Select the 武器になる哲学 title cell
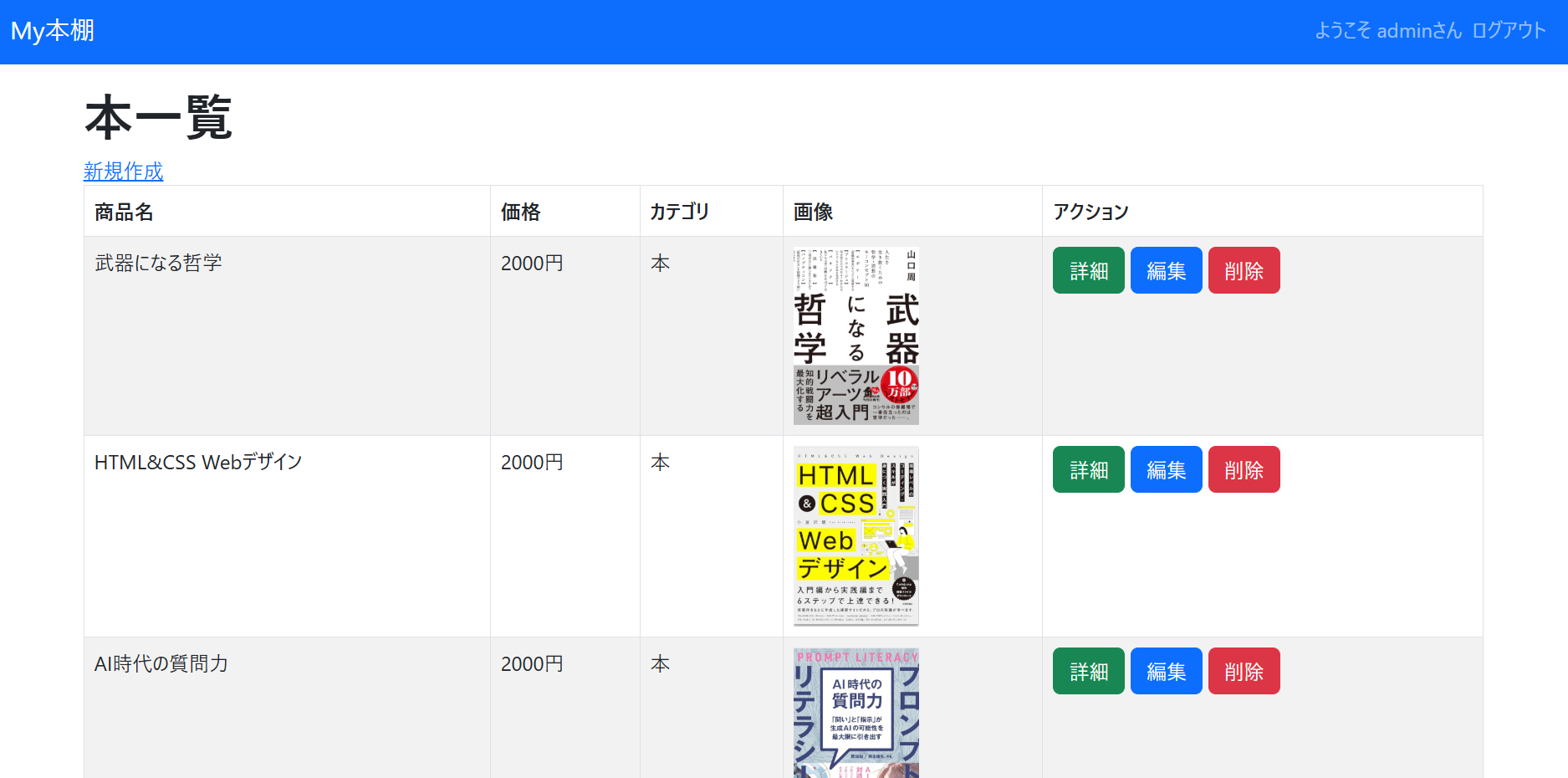 [158, 263]
